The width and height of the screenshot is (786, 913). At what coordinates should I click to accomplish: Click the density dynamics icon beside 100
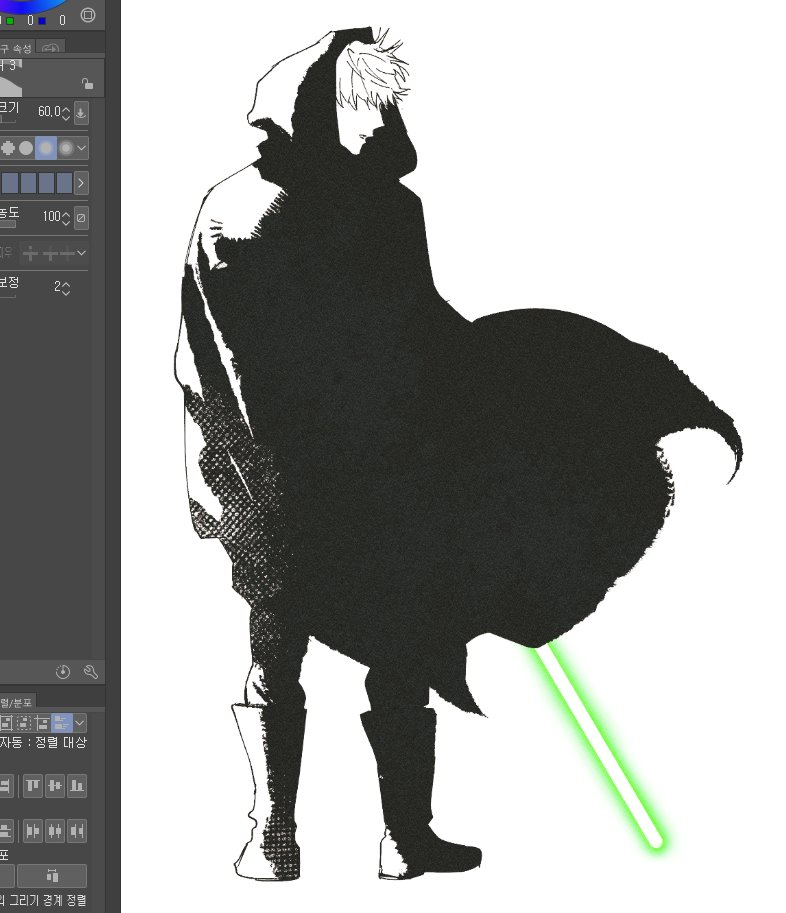coord(81,218)
